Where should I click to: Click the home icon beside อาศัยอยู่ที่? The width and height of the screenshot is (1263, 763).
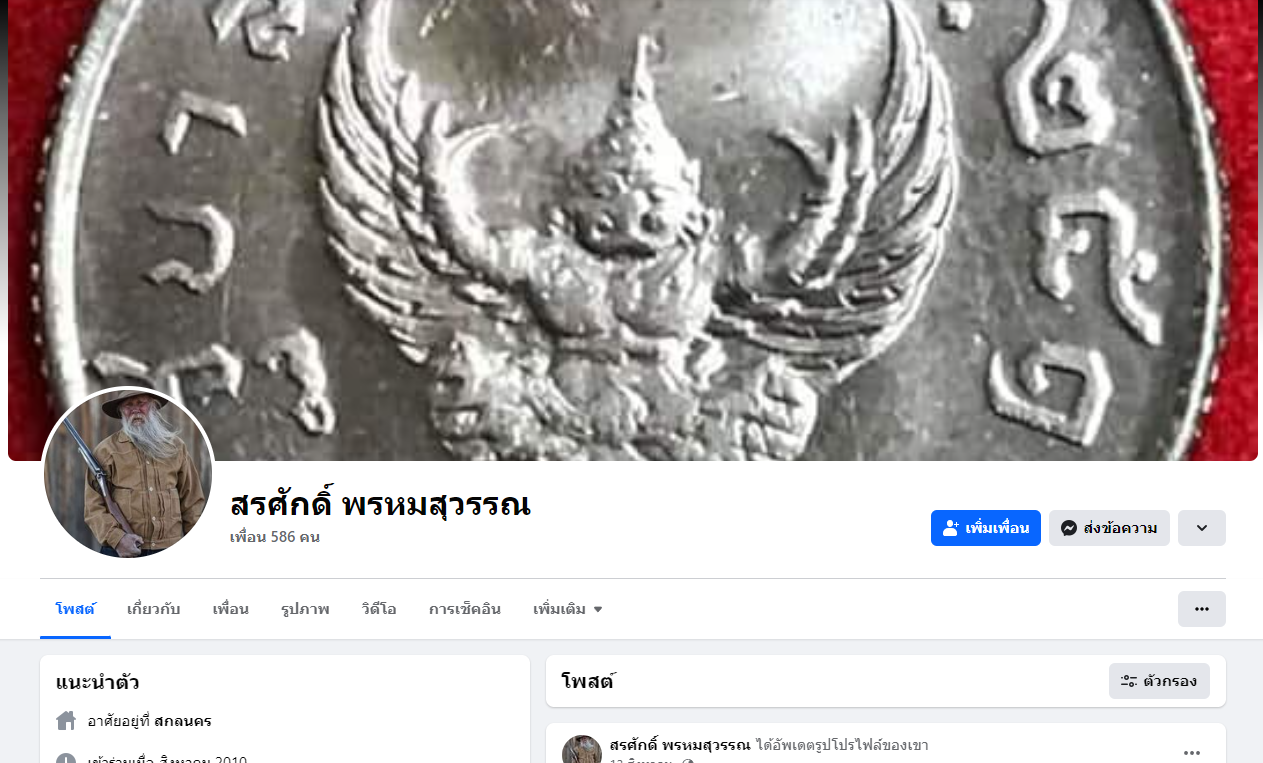tap(66, 720)
